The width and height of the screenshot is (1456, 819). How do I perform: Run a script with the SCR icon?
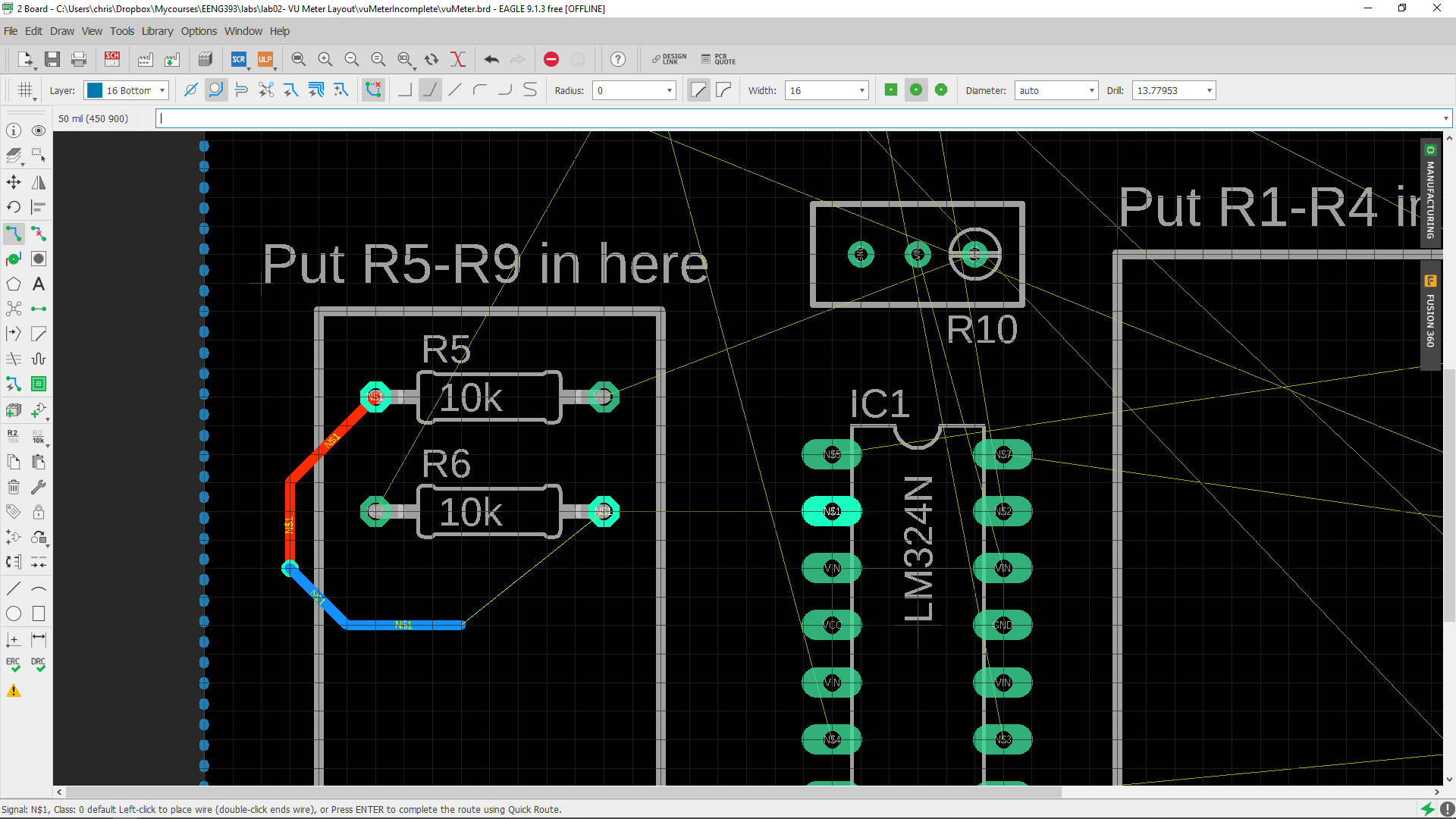(239, 59)
